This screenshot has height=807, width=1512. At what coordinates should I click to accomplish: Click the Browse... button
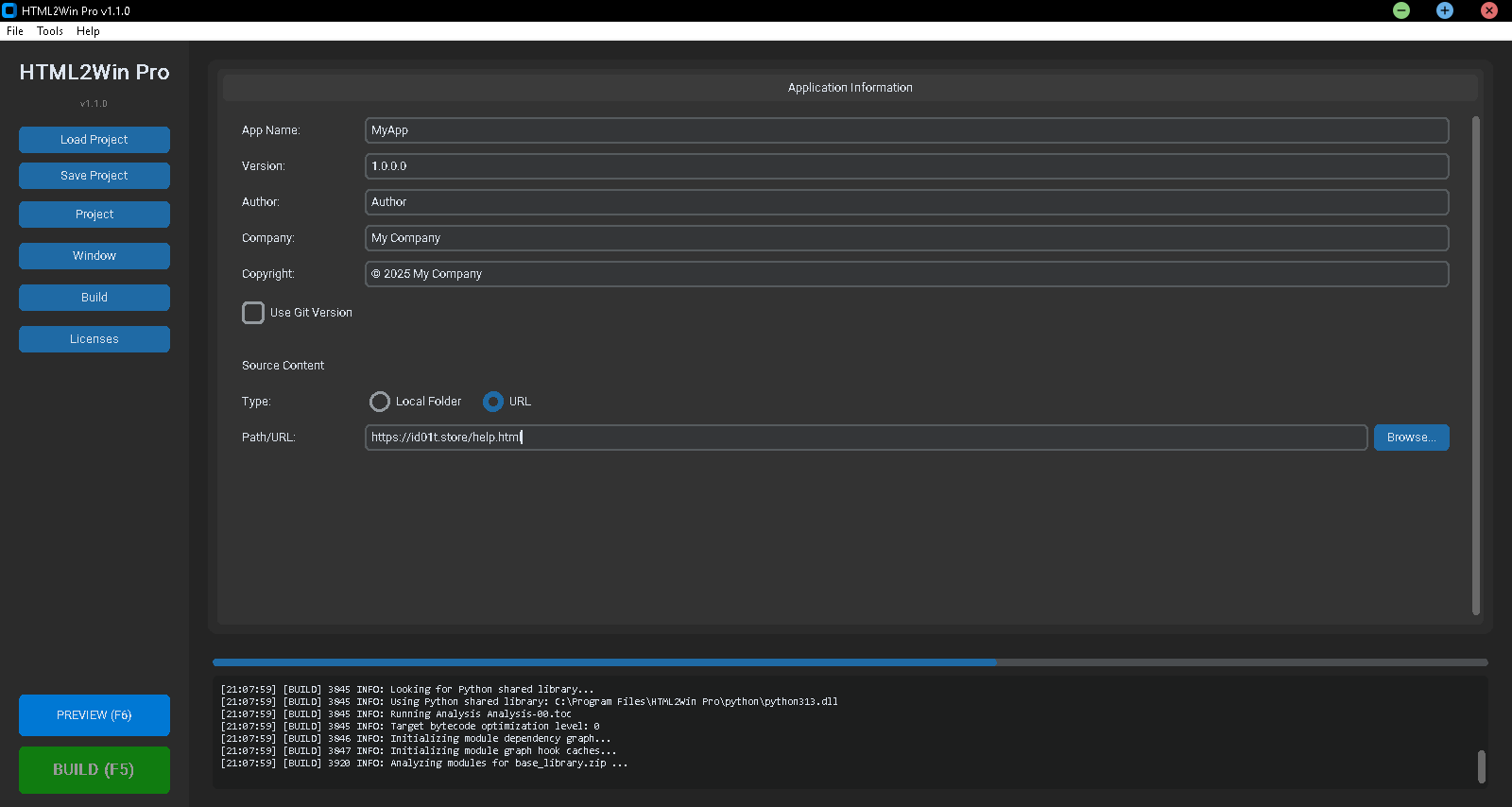coord(1412,438)
